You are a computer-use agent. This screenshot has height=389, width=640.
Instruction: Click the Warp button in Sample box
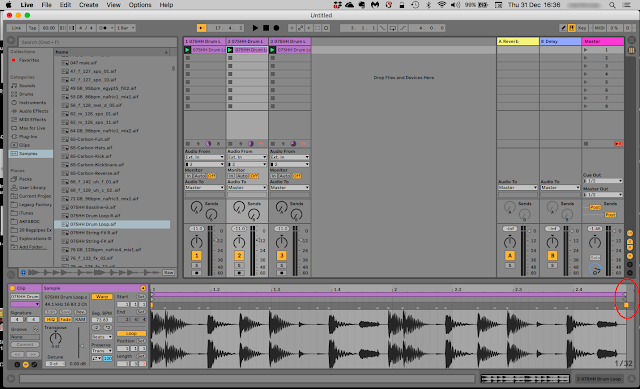[102, 297]
